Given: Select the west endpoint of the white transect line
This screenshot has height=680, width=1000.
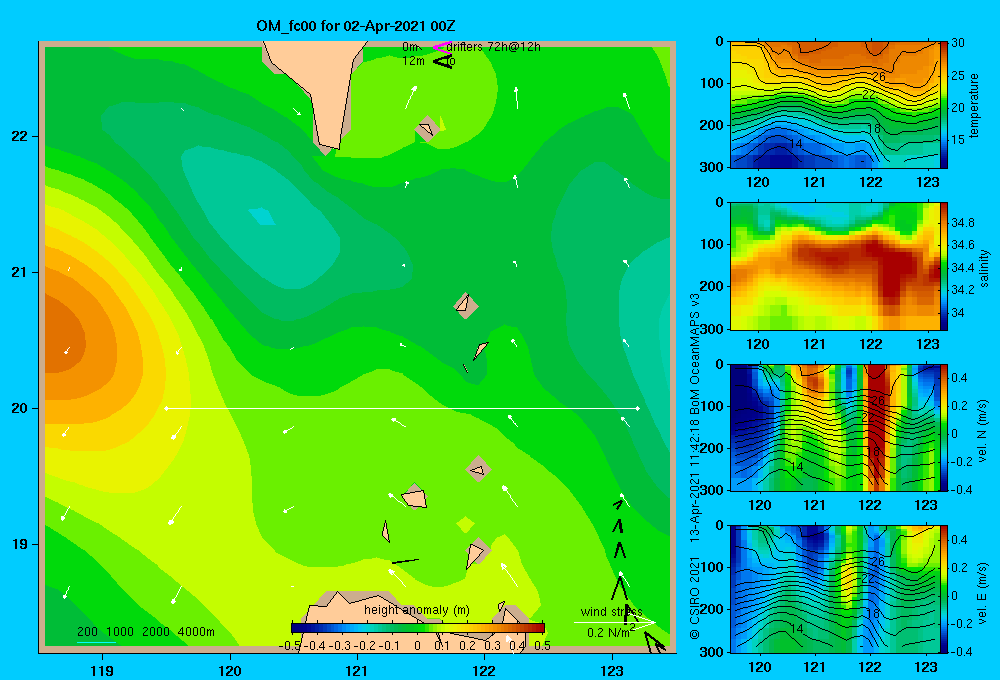Looking at the screenshot, I should [166, 408].
